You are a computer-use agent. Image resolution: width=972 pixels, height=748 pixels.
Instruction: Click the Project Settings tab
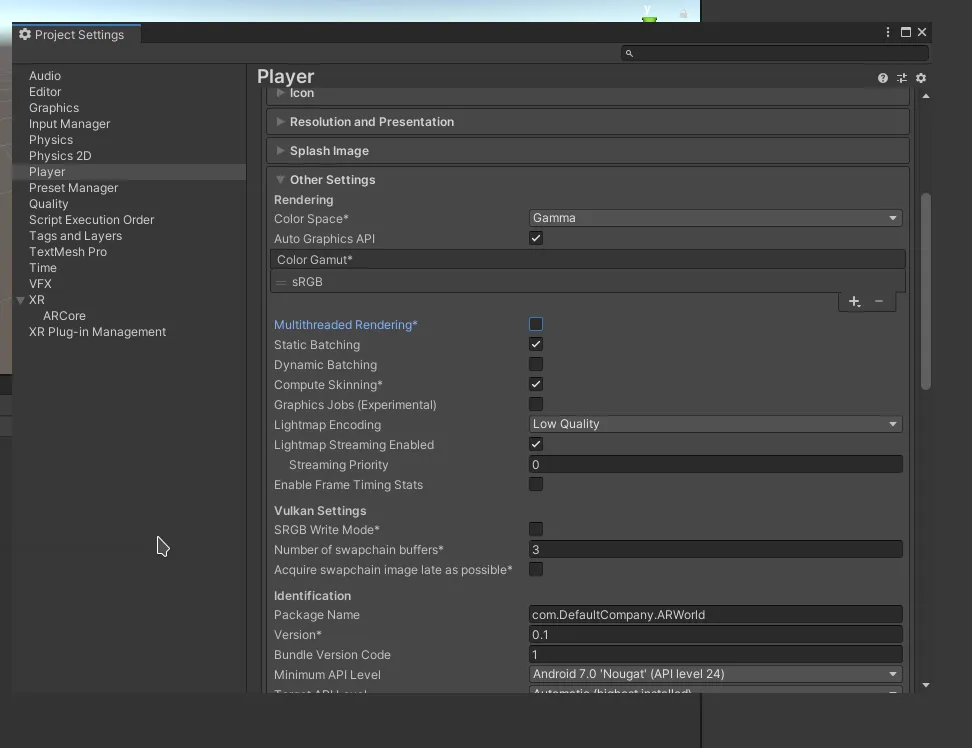click(x=76, y=34)
